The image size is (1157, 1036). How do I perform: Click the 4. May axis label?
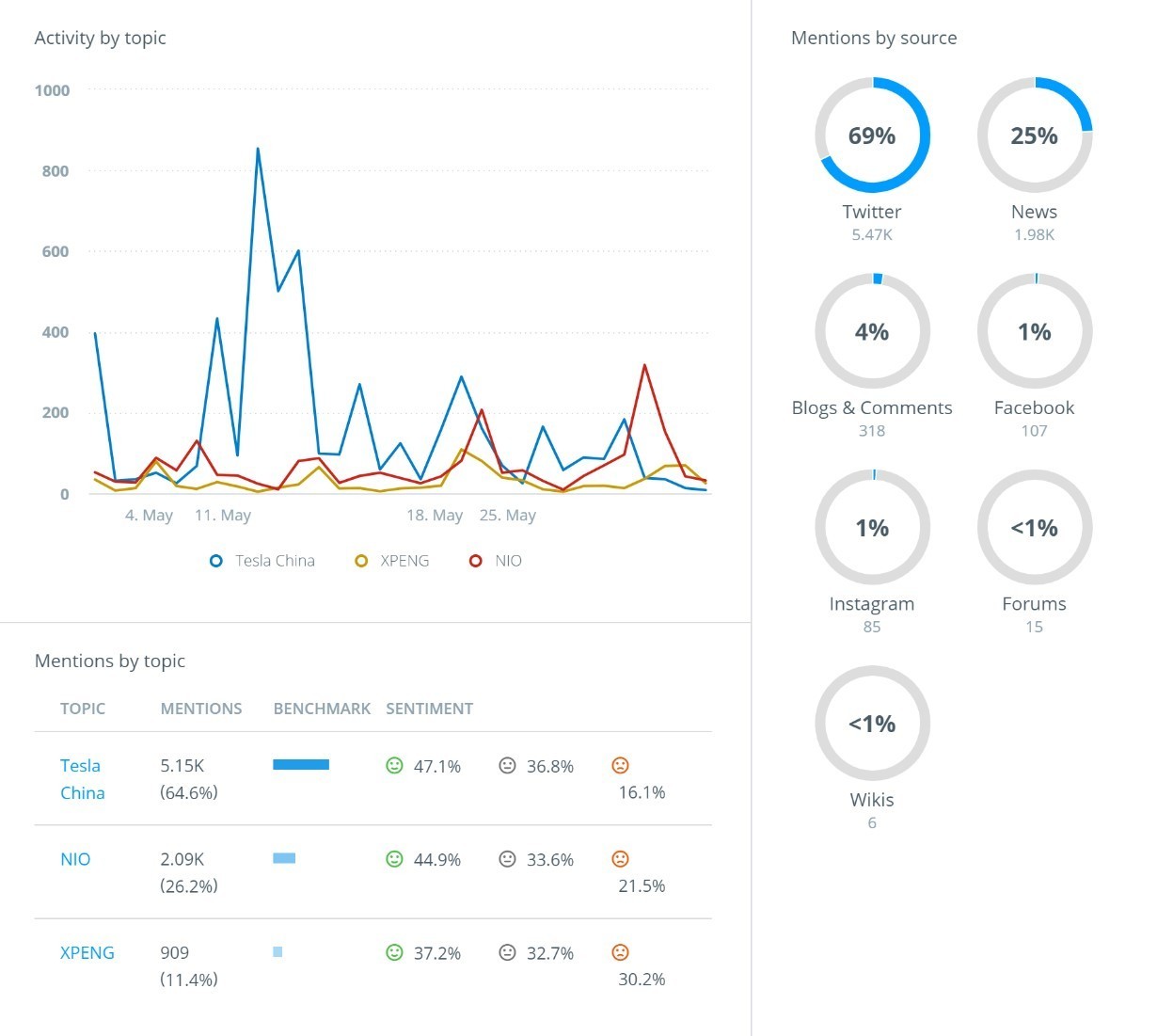(x=149, y=516)
